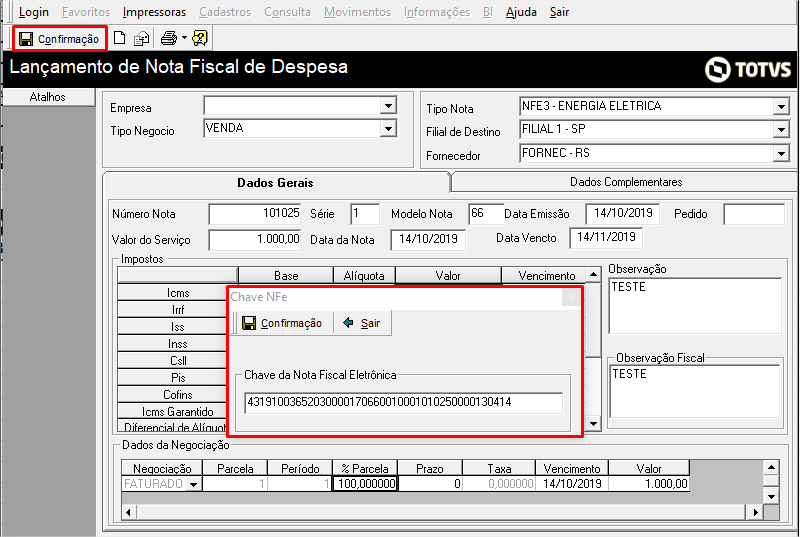800x537 pixels.
Task: Click the Observação text area
Action: [695, 305]
